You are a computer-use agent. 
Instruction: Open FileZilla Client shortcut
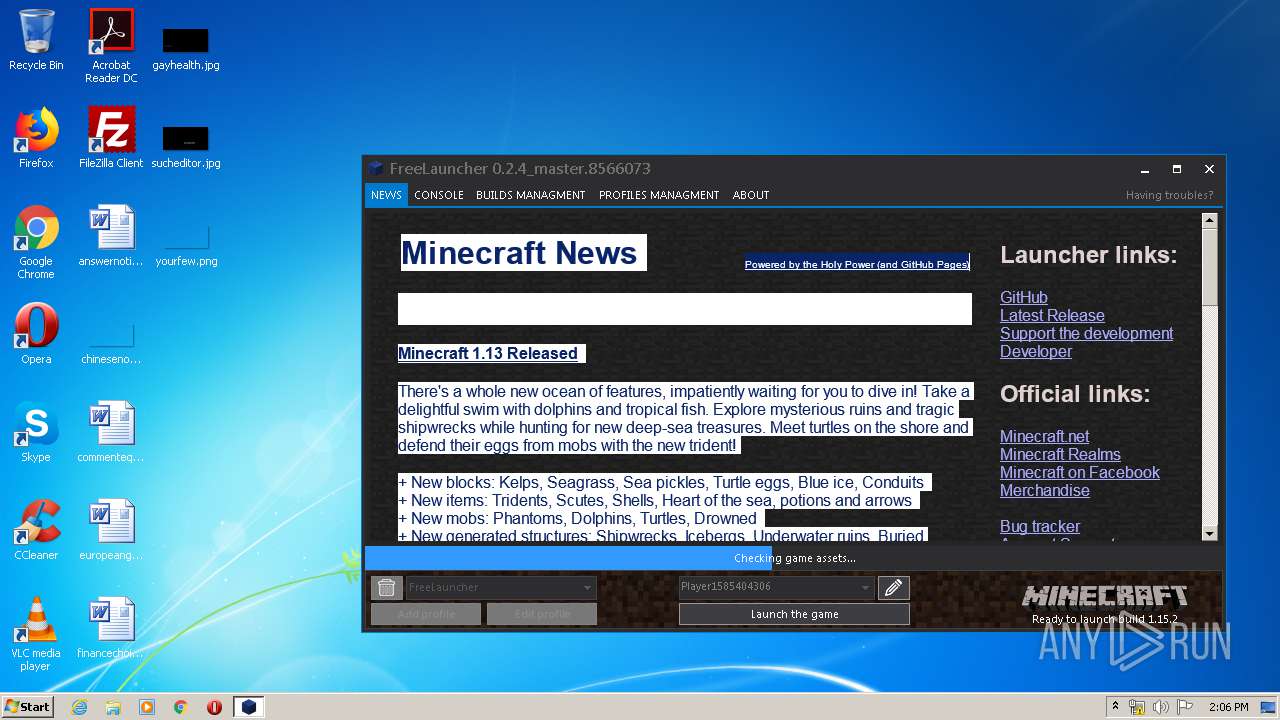click(x=111, y=138)
